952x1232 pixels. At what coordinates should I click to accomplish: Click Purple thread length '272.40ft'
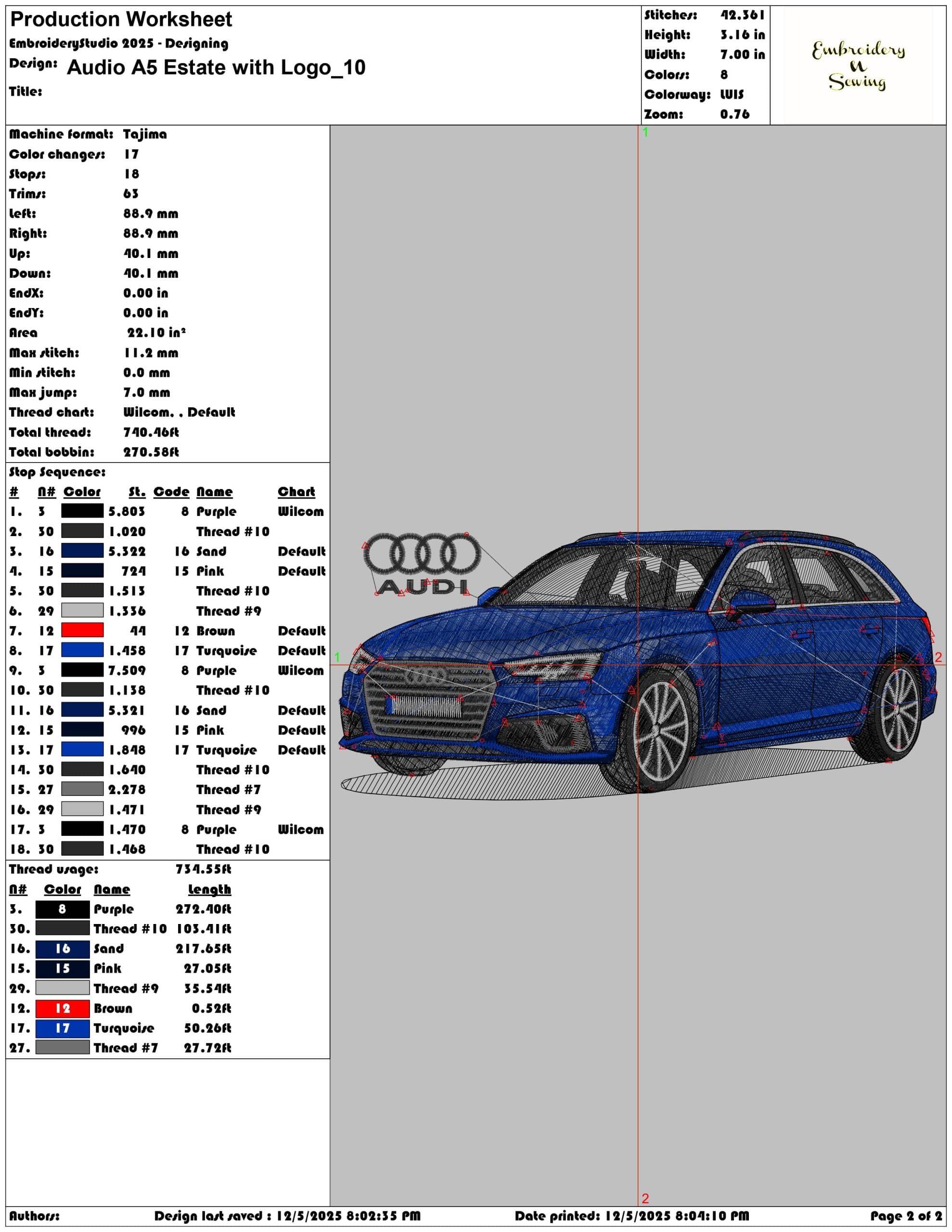click(x=203, y=910)
